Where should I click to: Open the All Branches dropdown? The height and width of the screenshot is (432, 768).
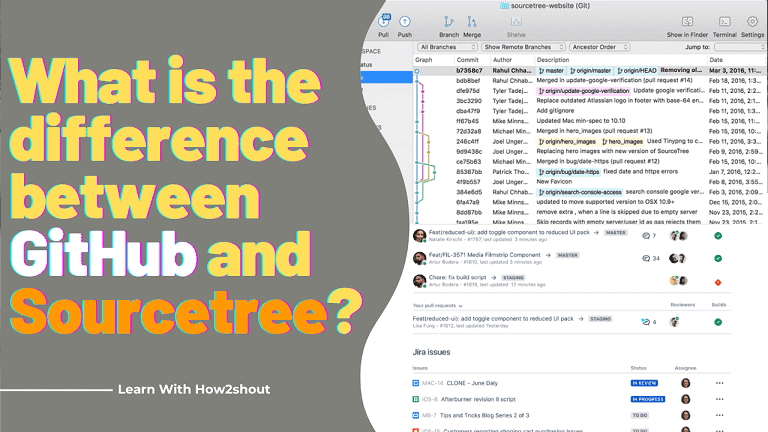[447, 47]
